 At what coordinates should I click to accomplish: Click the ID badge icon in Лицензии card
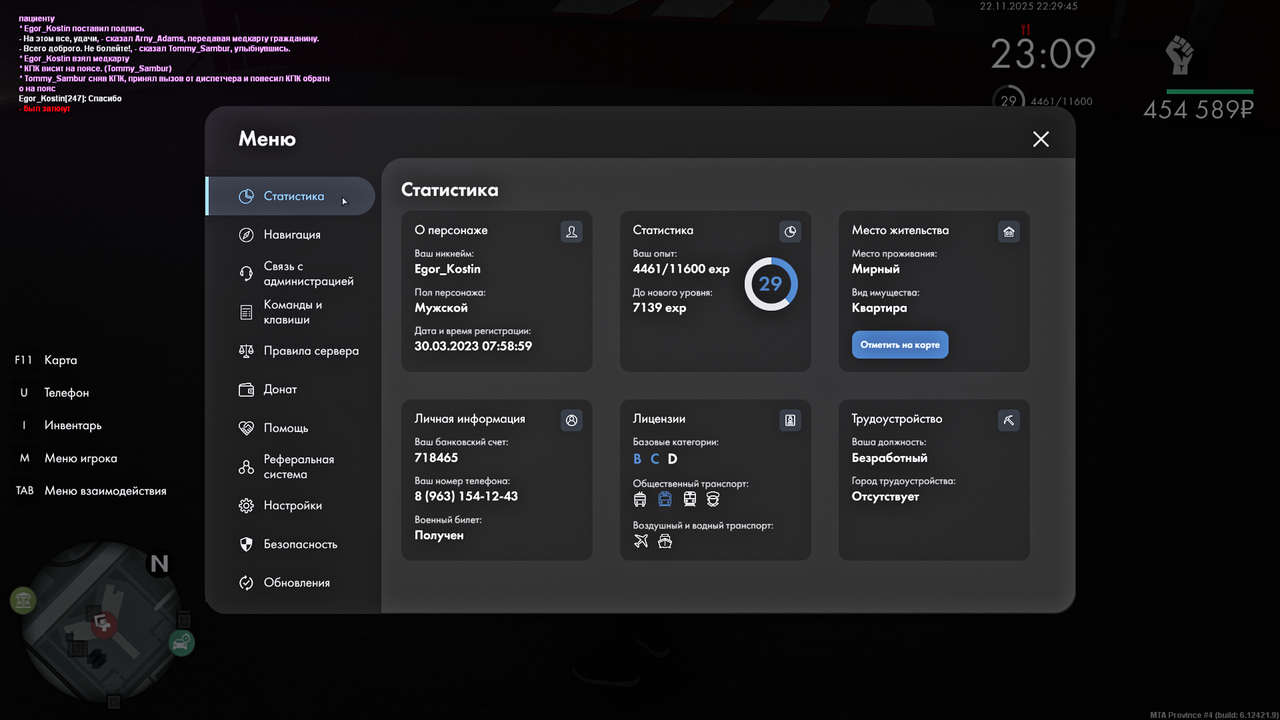(790, 420)
